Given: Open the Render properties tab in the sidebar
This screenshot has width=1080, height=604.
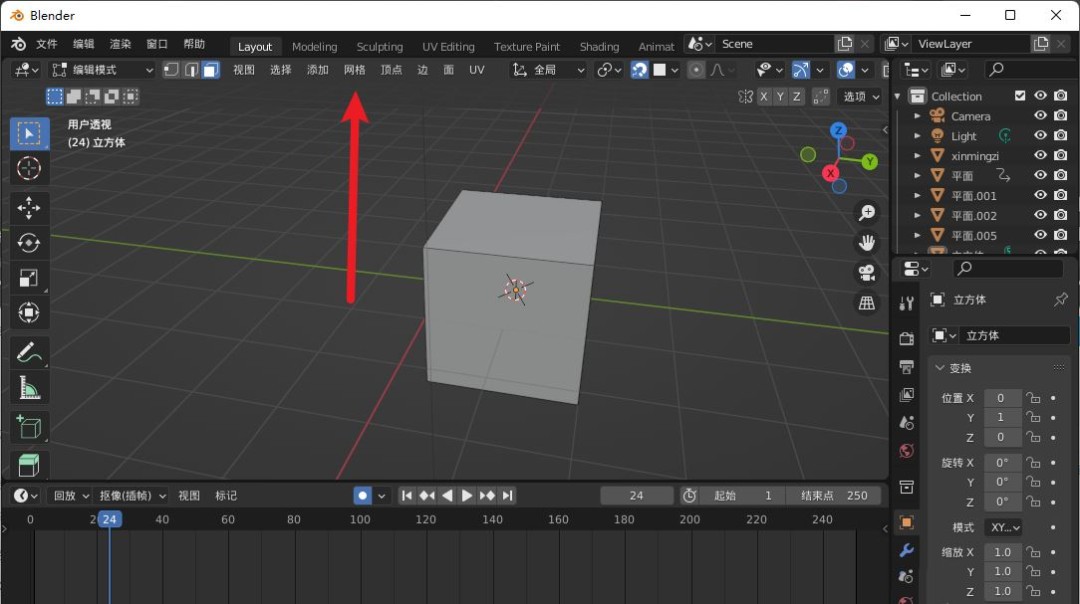Looking at the screenshot, I should coord(906,338).
